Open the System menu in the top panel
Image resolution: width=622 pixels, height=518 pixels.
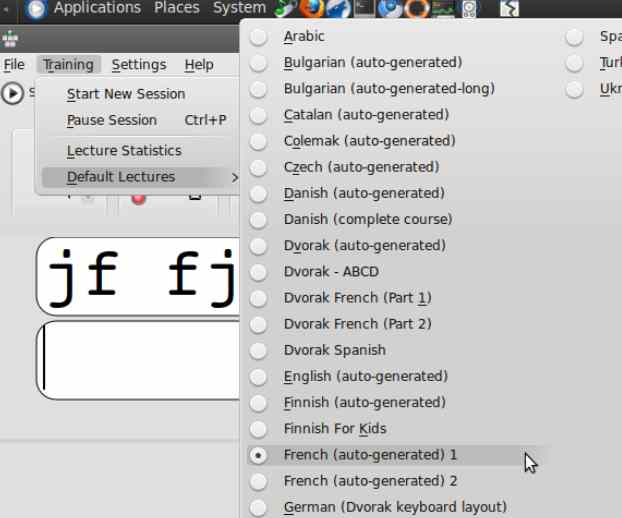click(x=239, y=8)
